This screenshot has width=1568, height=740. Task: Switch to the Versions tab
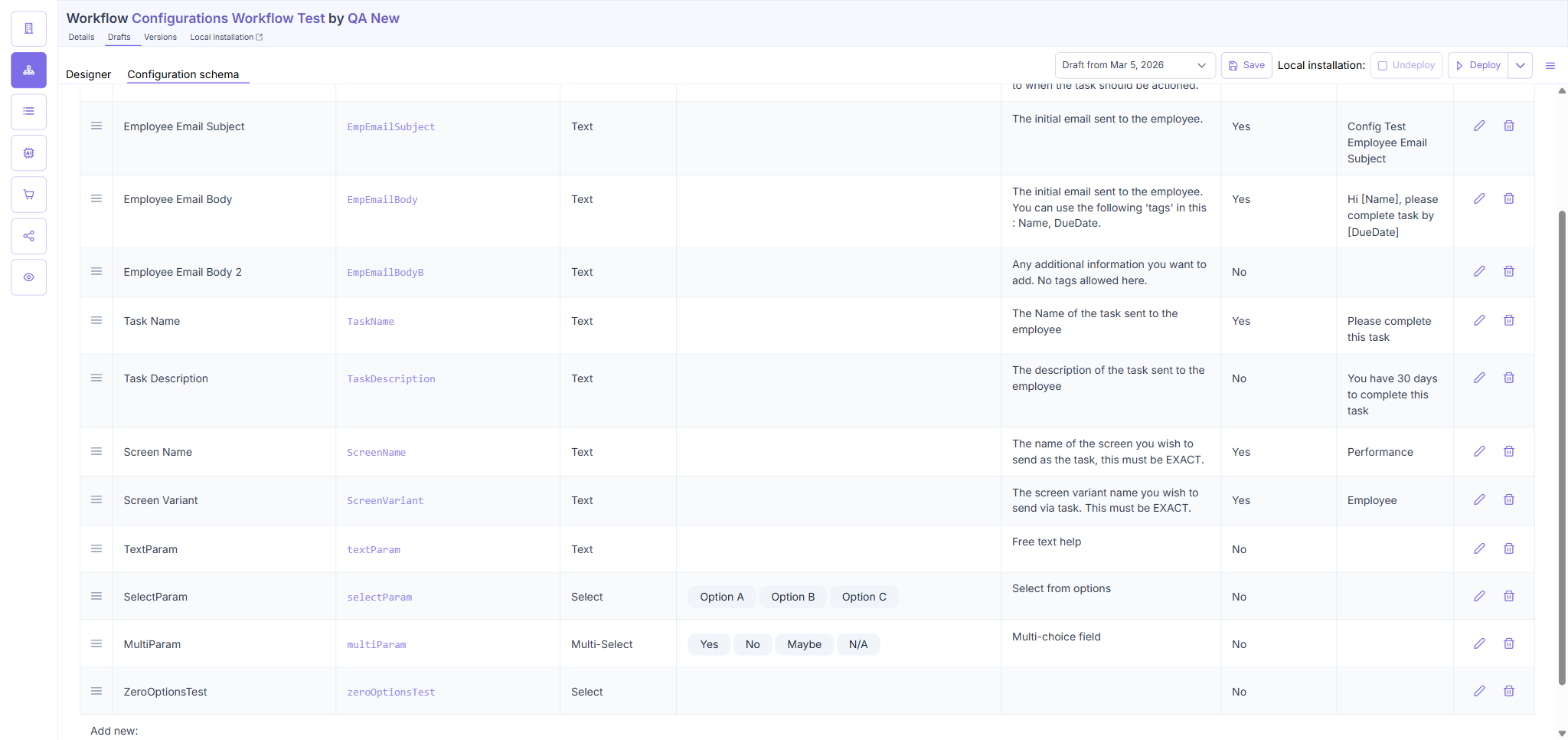click(x=160, y=37)
